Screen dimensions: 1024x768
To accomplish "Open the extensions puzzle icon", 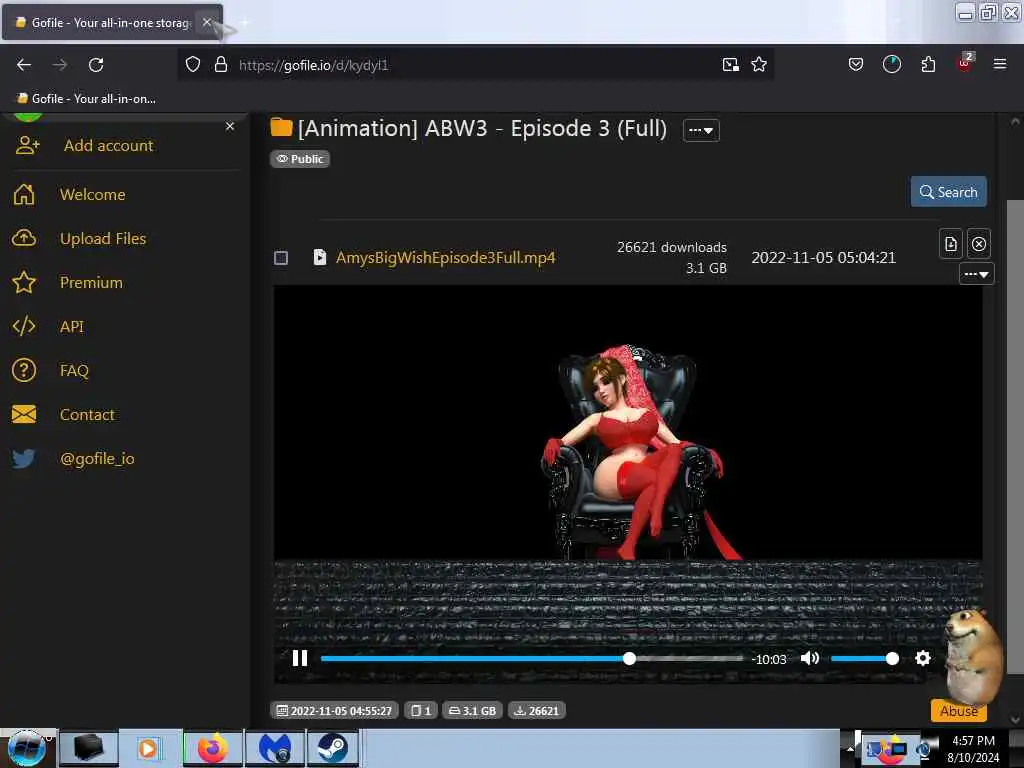I will pos(928,64).
